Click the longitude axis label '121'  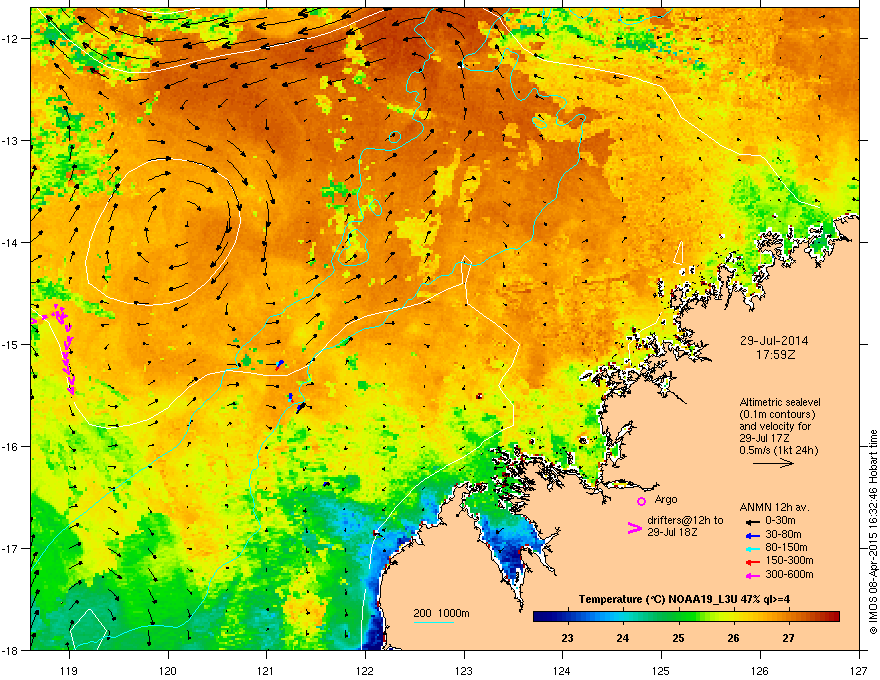[x=266, y=670]
